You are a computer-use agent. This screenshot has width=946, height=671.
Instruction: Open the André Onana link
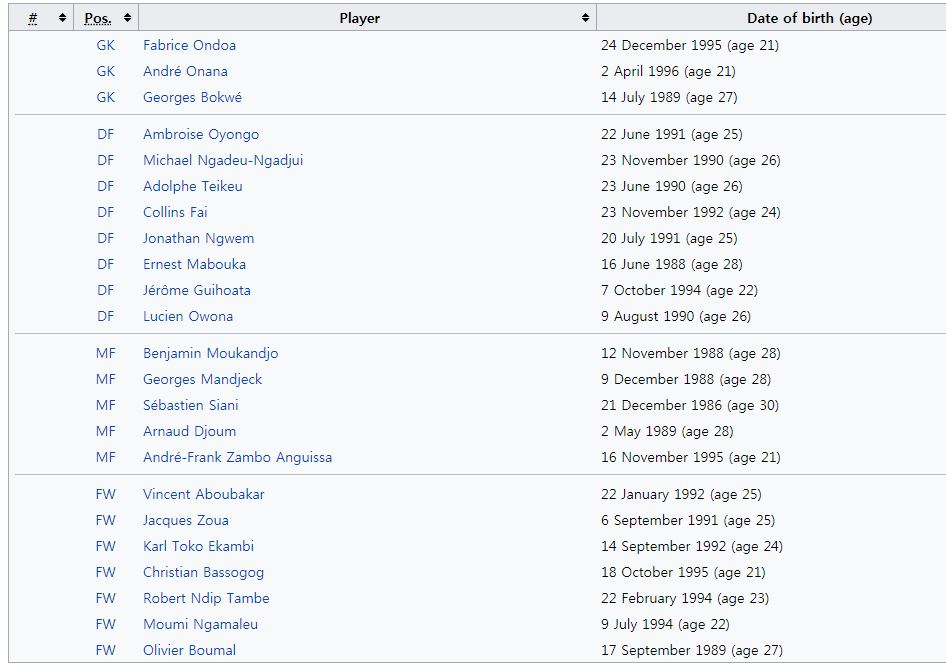[185, 71]
